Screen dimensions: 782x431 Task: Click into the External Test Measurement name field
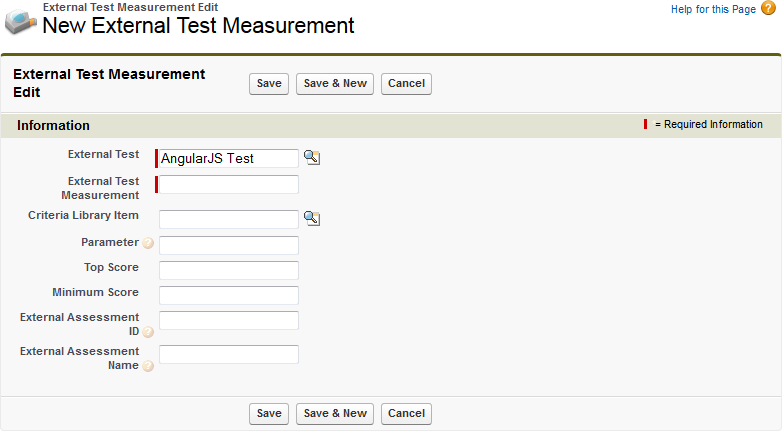point(229,184)
